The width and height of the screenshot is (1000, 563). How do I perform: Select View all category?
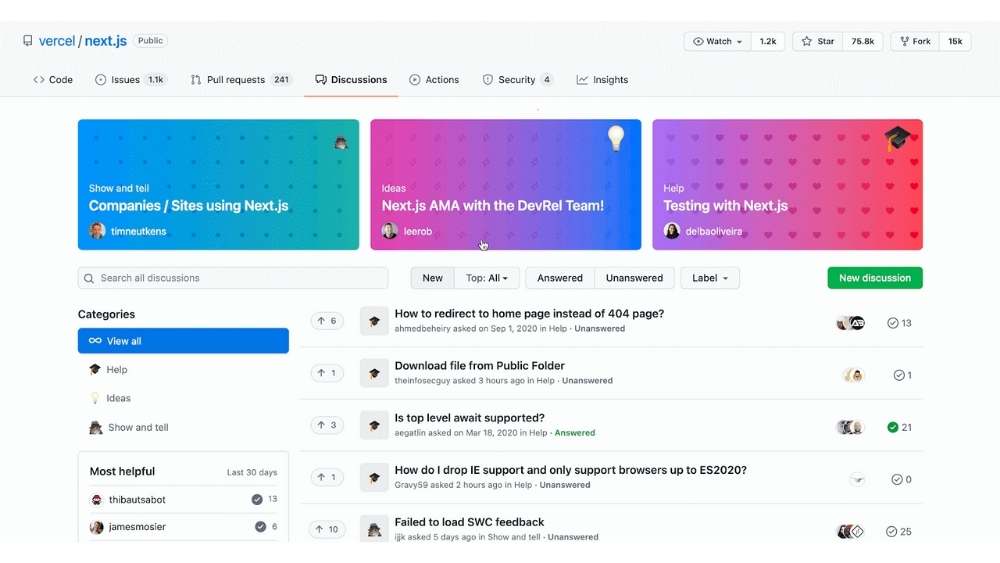183,341
